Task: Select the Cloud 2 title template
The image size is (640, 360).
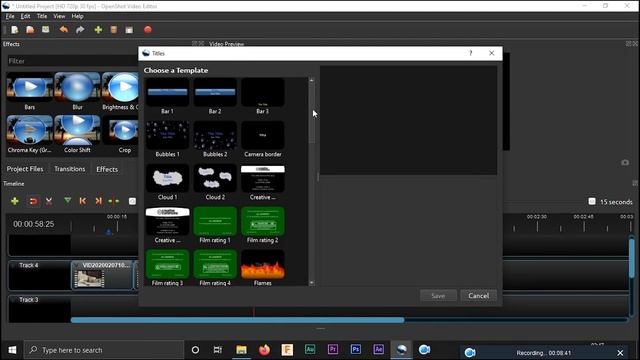Action: tap(215, 182)
